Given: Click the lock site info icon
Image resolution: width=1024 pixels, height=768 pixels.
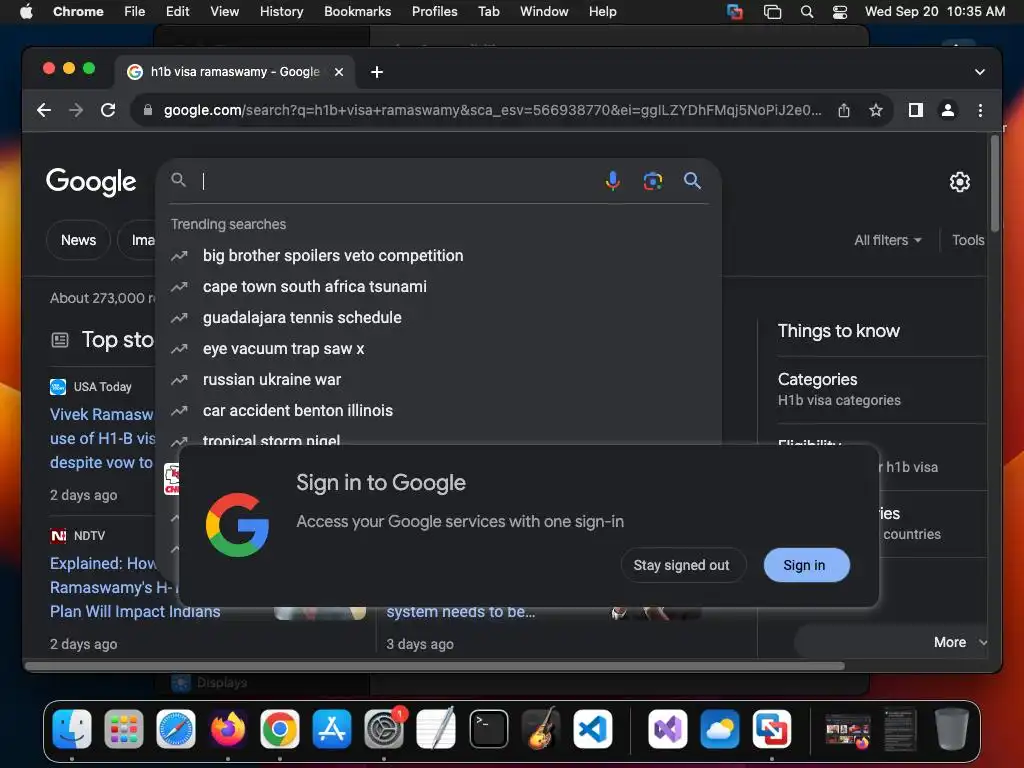Looking at the screenshot, I should click(148, 110).
